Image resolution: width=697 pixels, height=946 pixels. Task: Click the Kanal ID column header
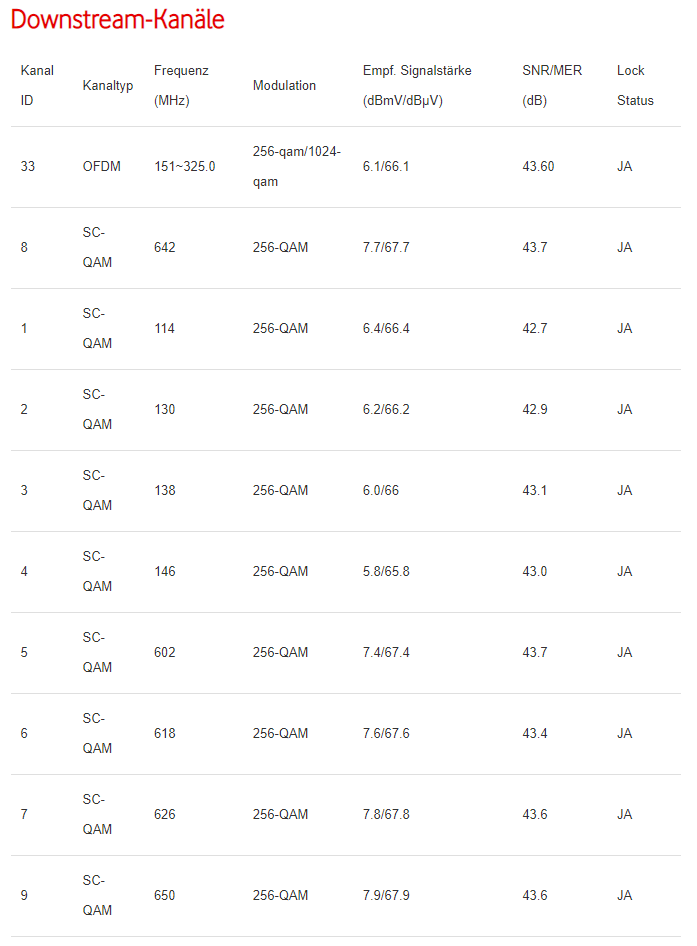pyautogui.click(x=37, y=85)
